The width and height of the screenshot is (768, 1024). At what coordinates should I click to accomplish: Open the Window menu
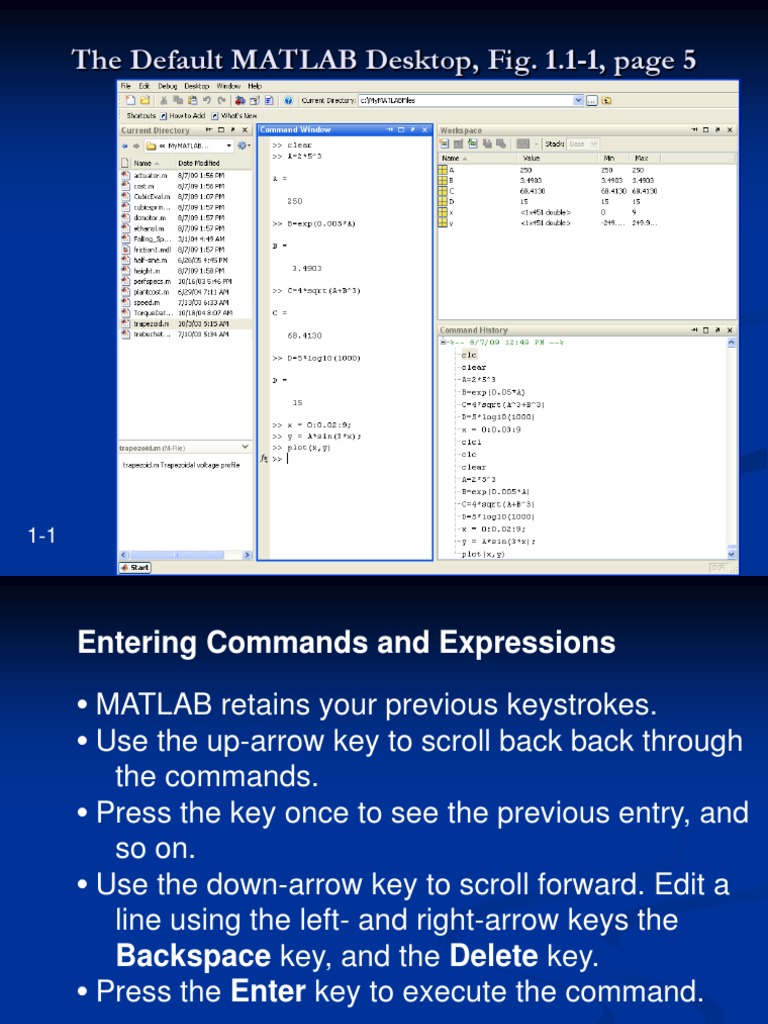[228, 86]
